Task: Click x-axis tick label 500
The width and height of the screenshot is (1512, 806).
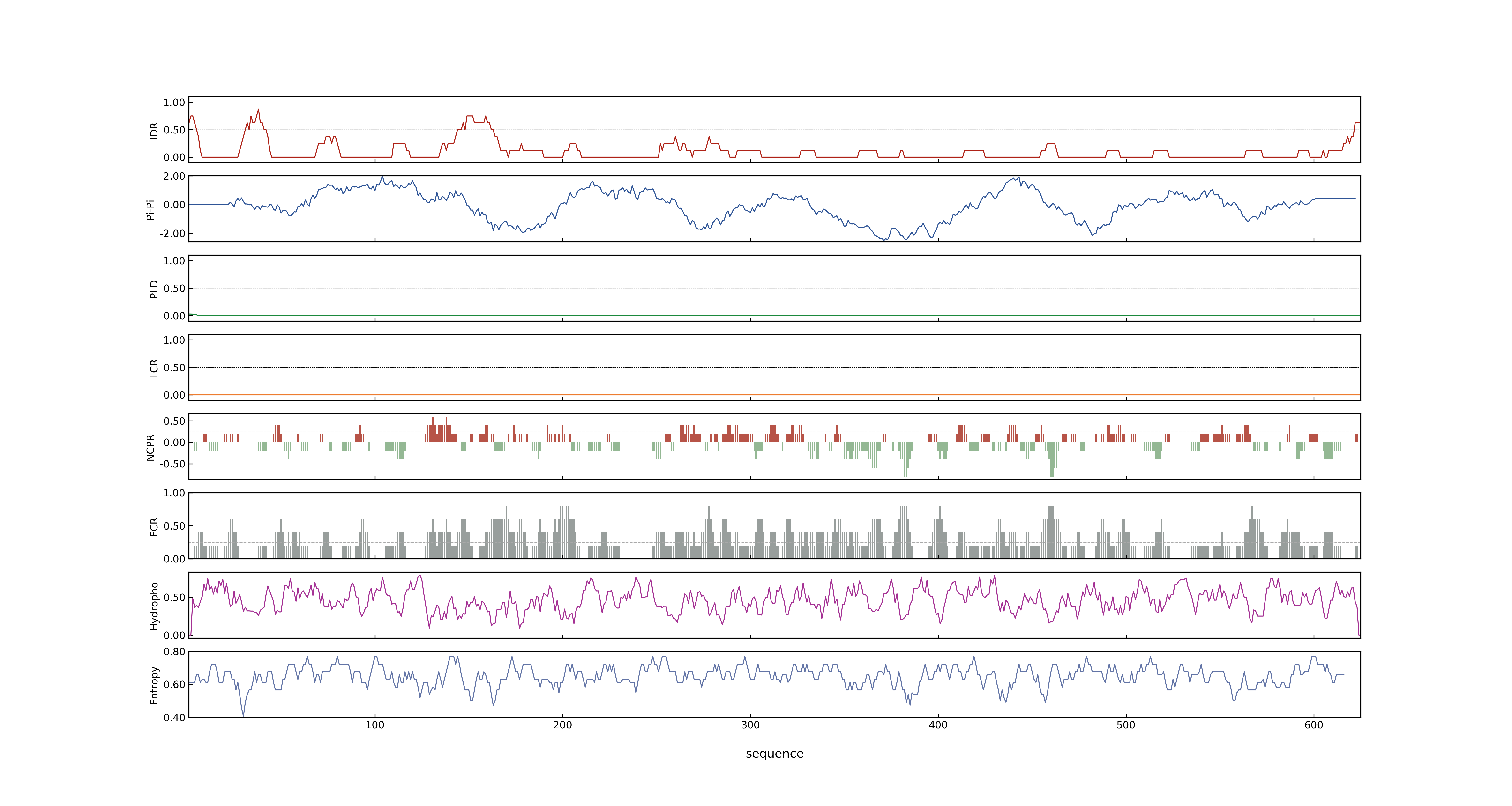Action: [x=1126, y=725]
